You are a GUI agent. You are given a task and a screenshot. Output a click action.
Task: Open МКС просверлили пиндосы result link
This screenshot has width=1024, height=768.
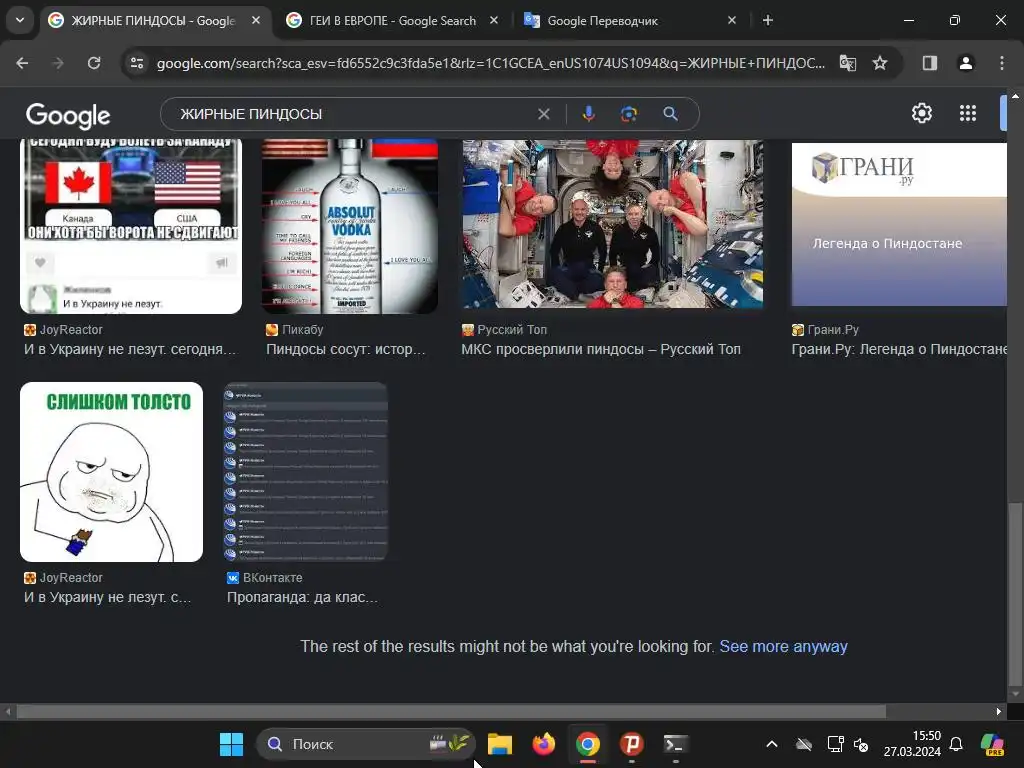pos(601,349)
